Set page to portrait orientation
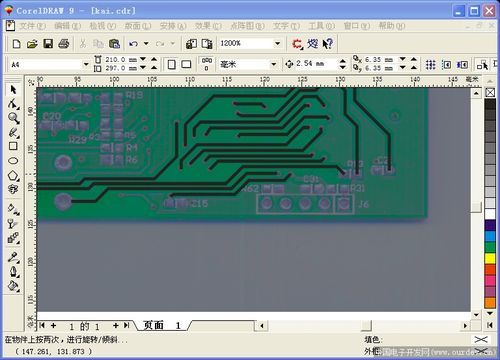This screenshot has width=500, height=360. [171, 64]
